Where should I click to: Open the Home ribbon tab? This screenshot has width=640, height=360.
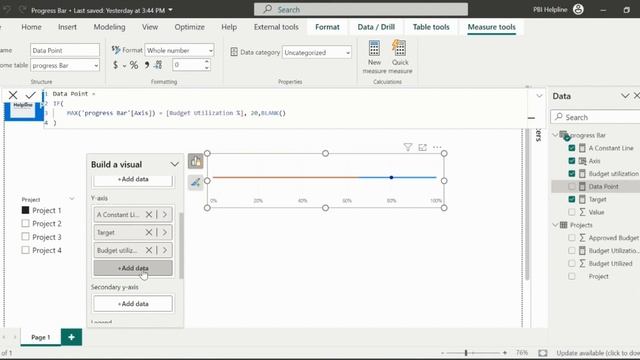tap(31, 27)
